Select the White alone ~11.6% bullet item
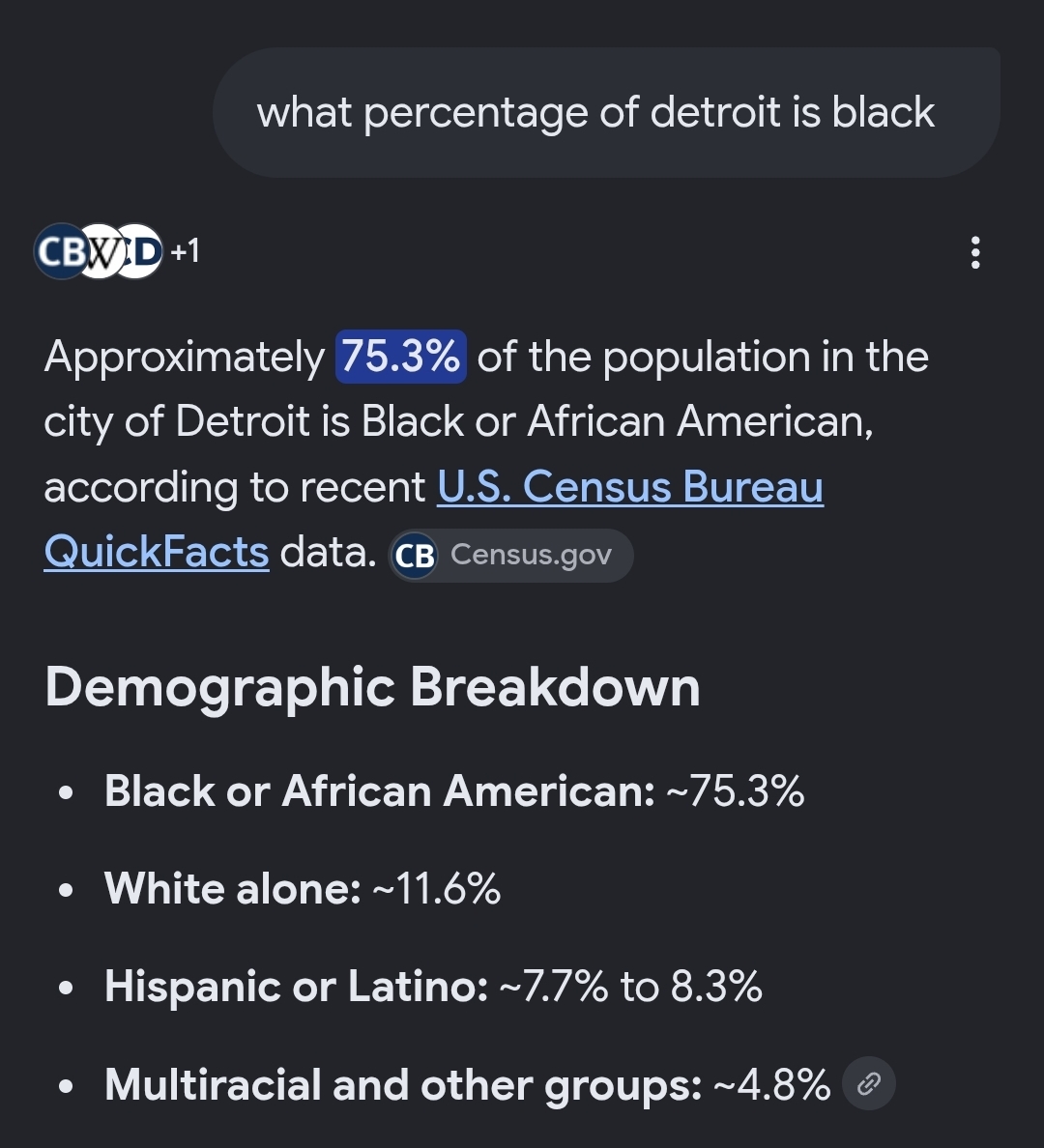 point(302,889)
